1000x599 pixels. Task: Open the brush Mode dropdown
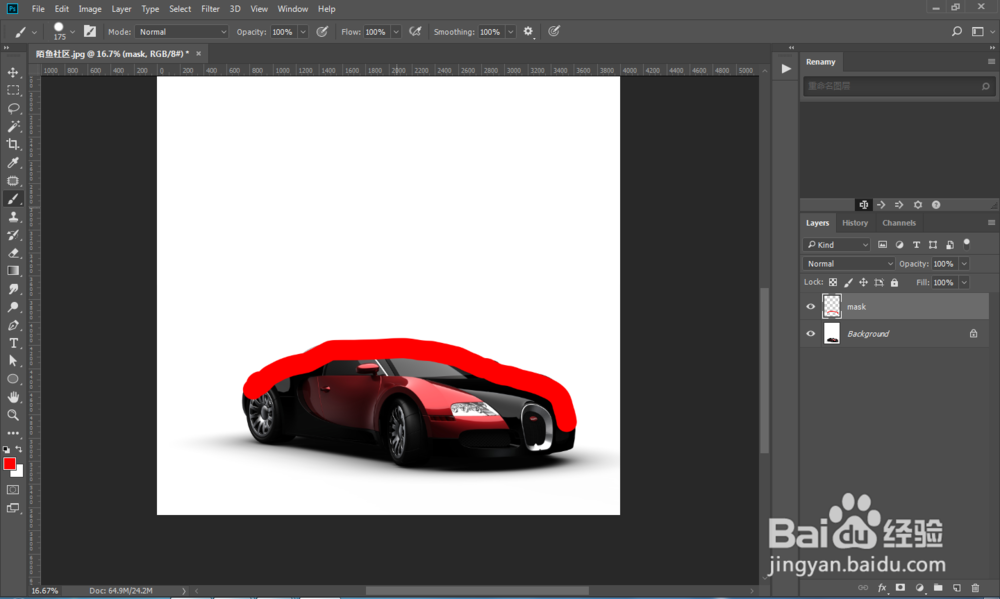pos(182,32)
